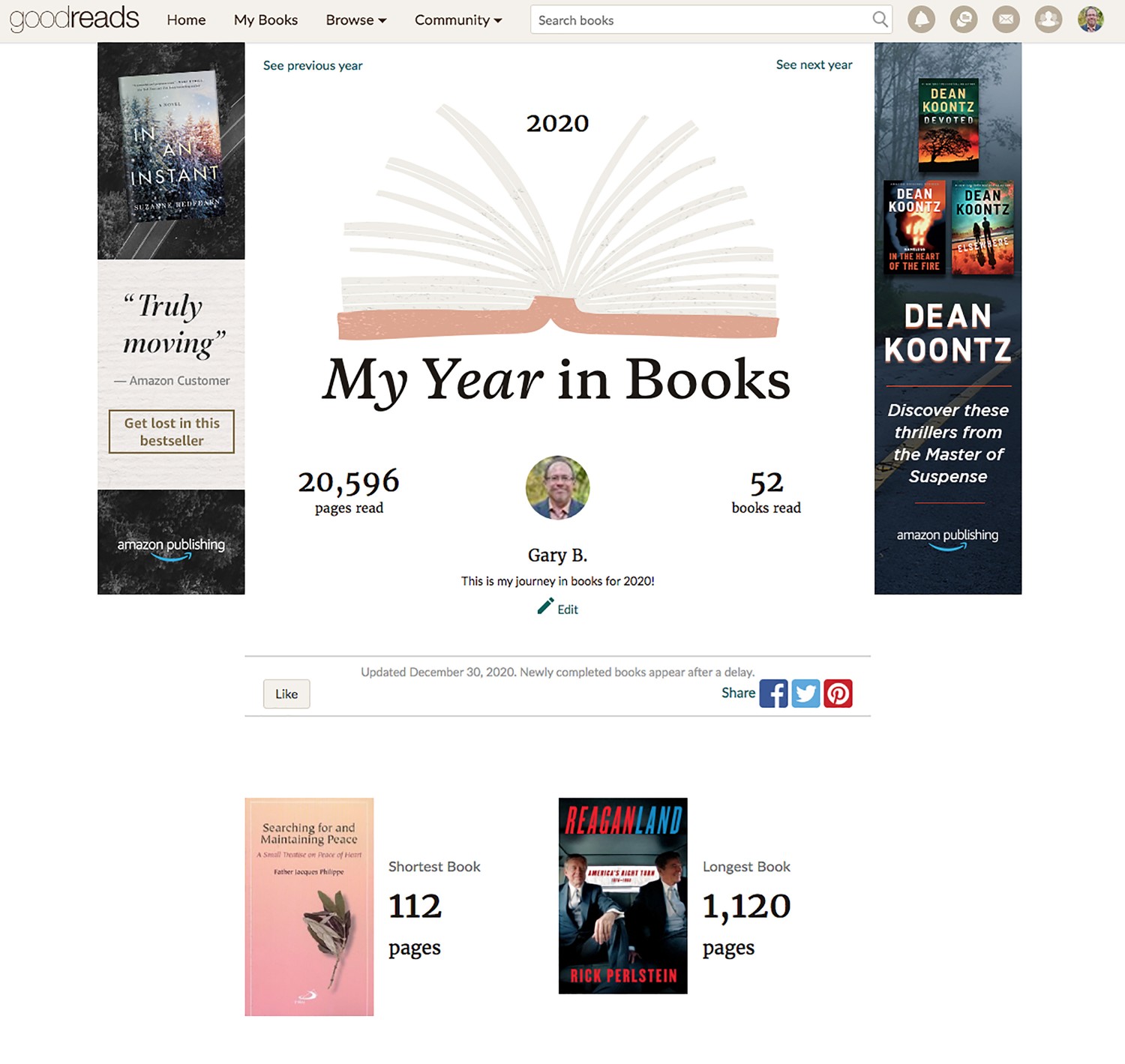Open the Reaganland book cover
The height and width of the screenshot is (1064, 1125).
pyautogui.click(x=622, y=896)
